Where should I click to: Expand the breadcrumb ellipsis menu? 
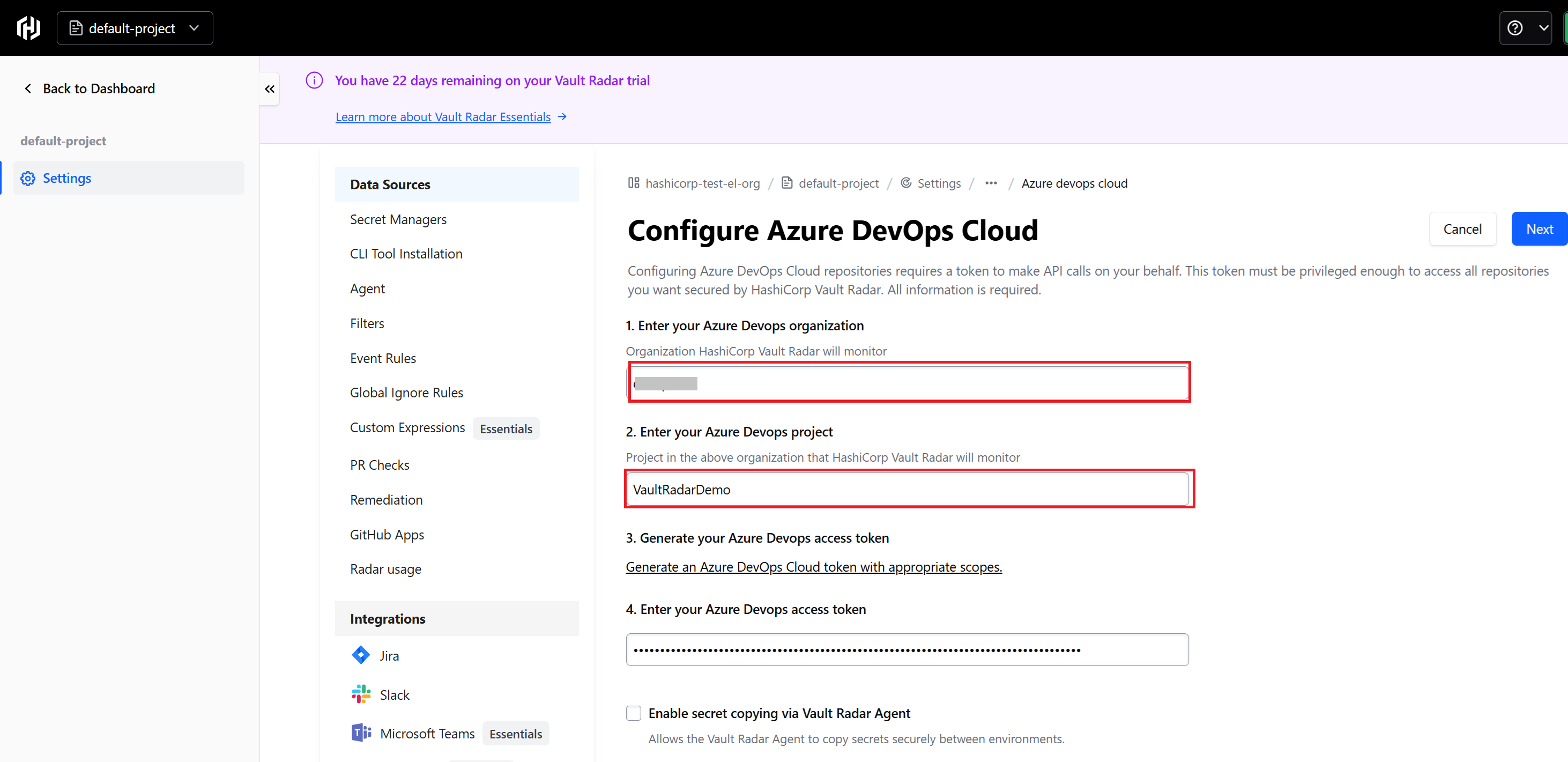pos(991,183)
